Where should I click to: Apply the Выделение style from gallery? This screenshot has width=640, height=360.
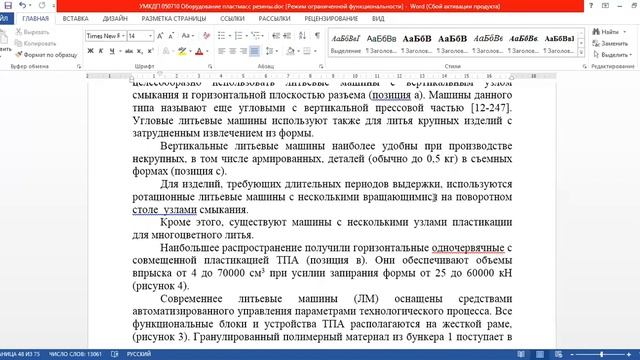click(x=346, y=43)
